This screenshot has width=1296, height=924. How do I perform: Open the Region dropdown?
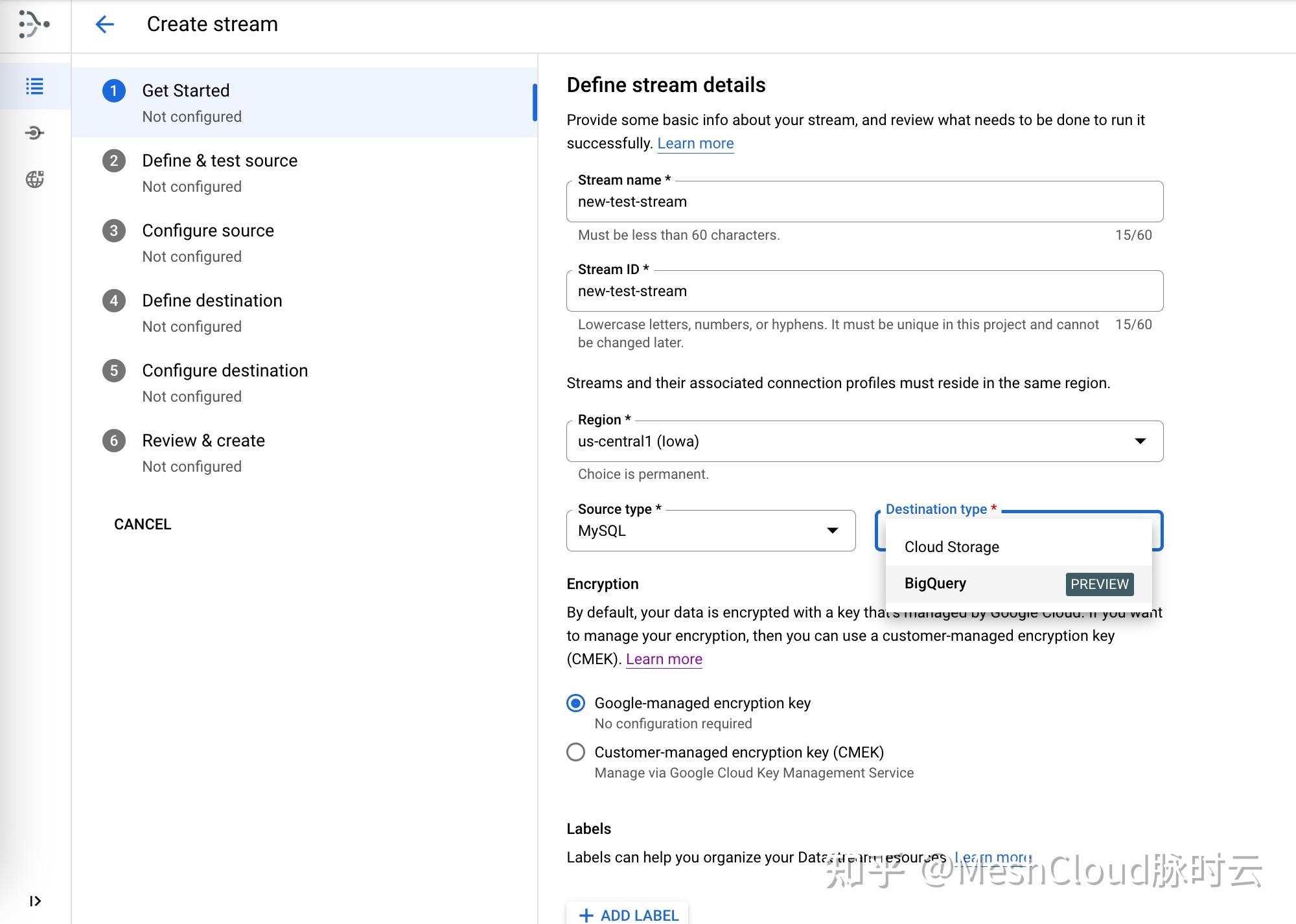[x=864, y=441]
